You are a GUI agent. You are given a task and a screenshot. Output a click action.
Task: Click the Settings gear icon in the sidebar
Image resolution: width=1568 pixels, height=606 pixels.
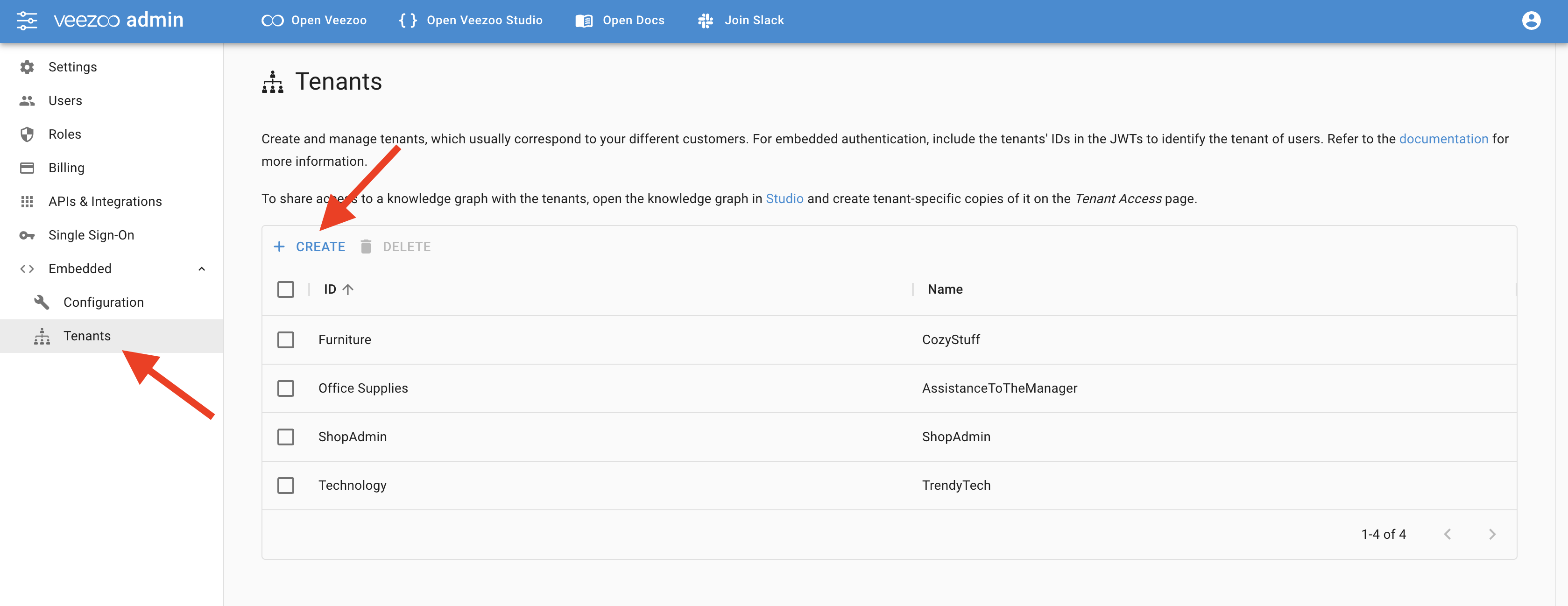point(27,67)
